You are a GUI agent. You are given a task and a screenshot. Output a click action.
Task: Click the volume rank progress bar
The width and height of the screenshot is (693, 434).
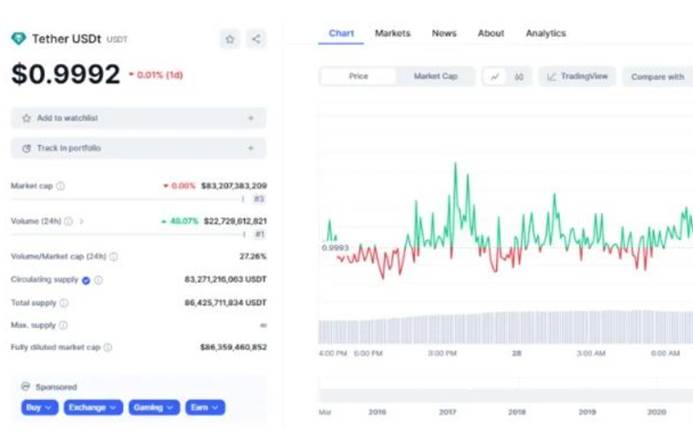click(x=128, y=235)
